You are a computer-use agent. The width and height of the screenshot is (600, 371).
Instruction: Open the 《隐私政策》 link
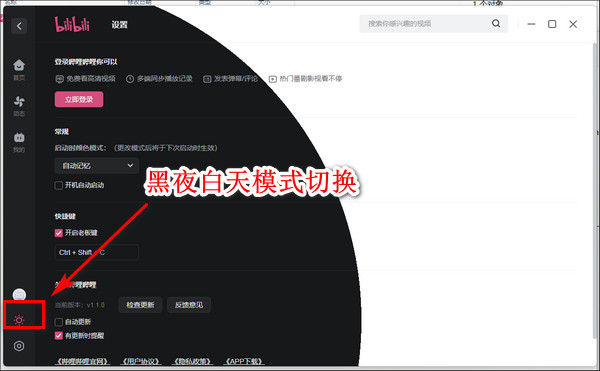point(193,361)
